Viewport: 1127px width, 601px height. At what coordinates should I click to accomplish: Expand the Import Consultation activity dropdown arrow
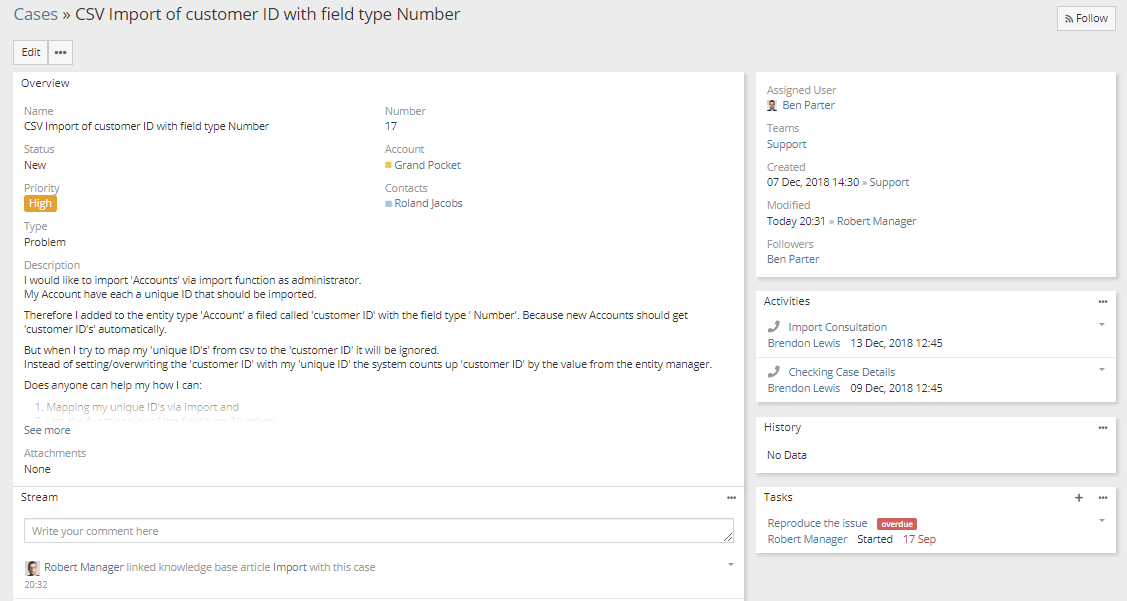pos(1102,324)
